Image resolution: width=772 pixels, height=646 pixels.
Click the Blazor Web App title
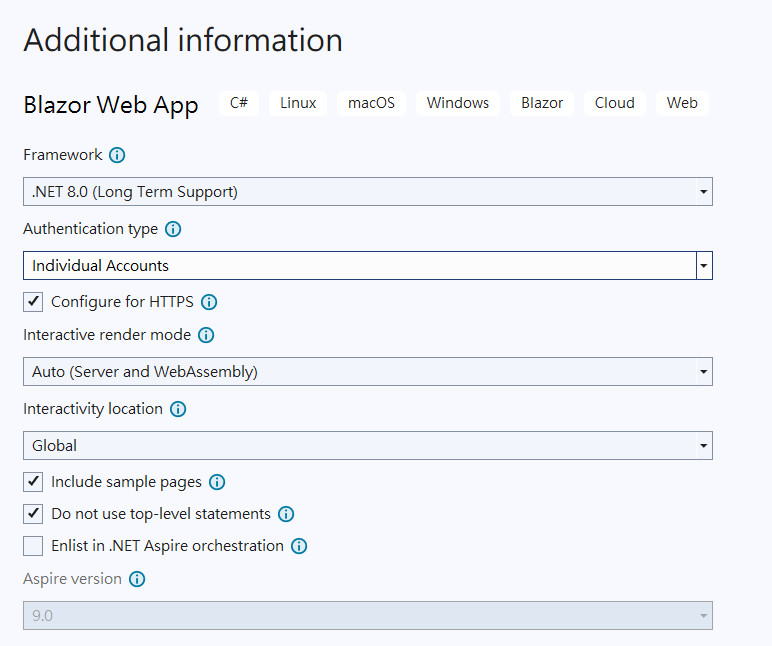coord(111,105)
